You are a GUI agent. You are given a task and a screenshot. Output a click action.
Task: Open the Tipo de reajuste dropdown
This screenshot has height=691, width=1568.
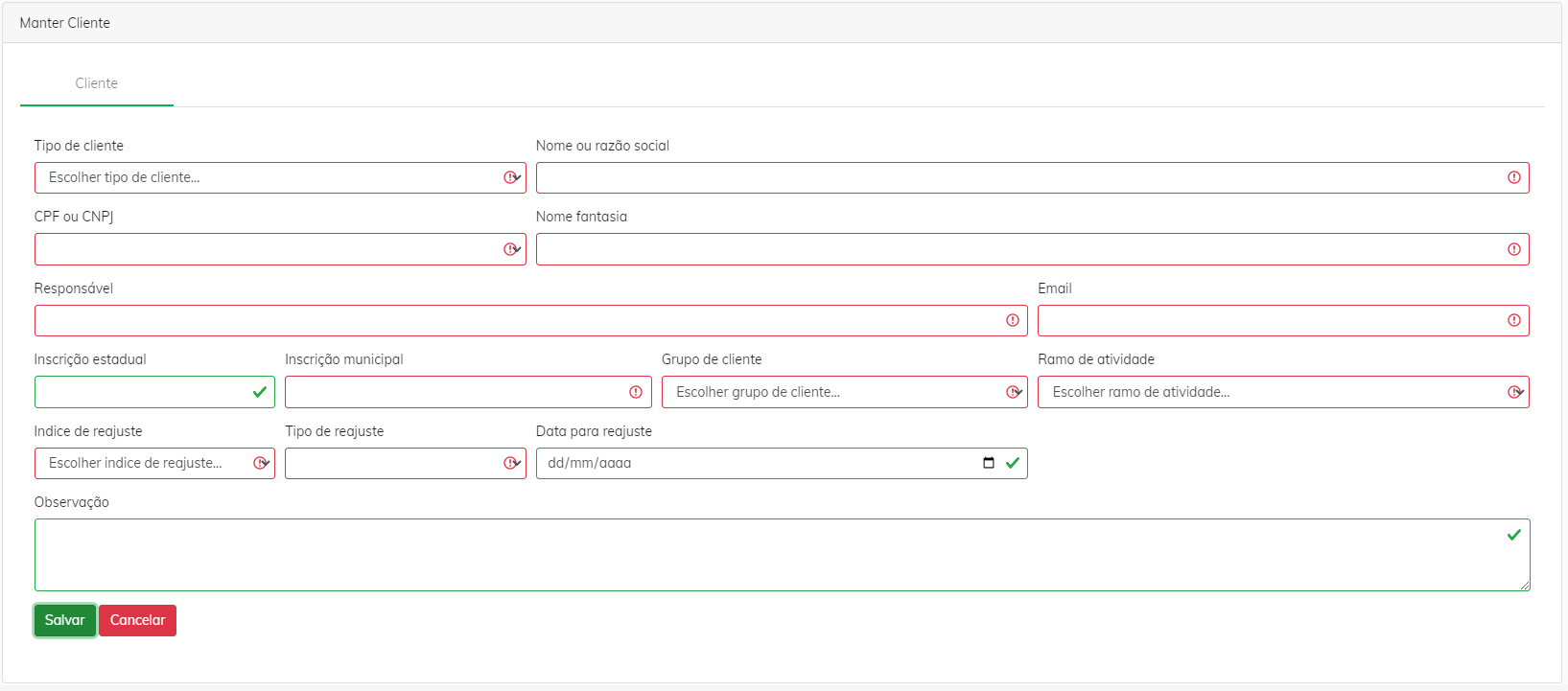[405, 463]
